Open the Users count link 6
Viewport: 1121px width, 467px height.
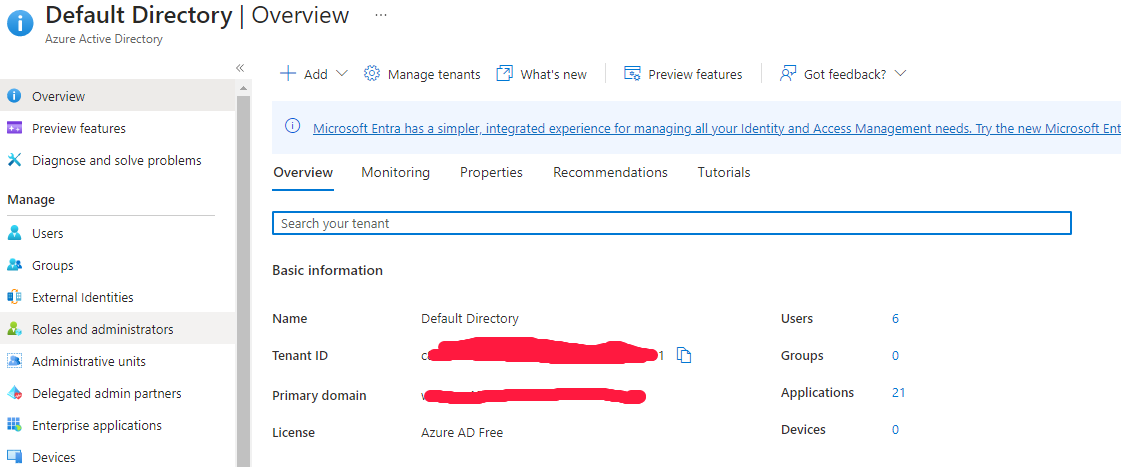(x=895, y=318)
